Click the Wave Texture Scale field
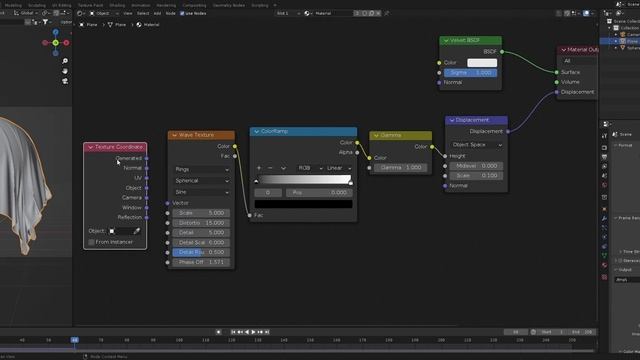640x360 pixels. pyautogui.click(x=201, y=213)
